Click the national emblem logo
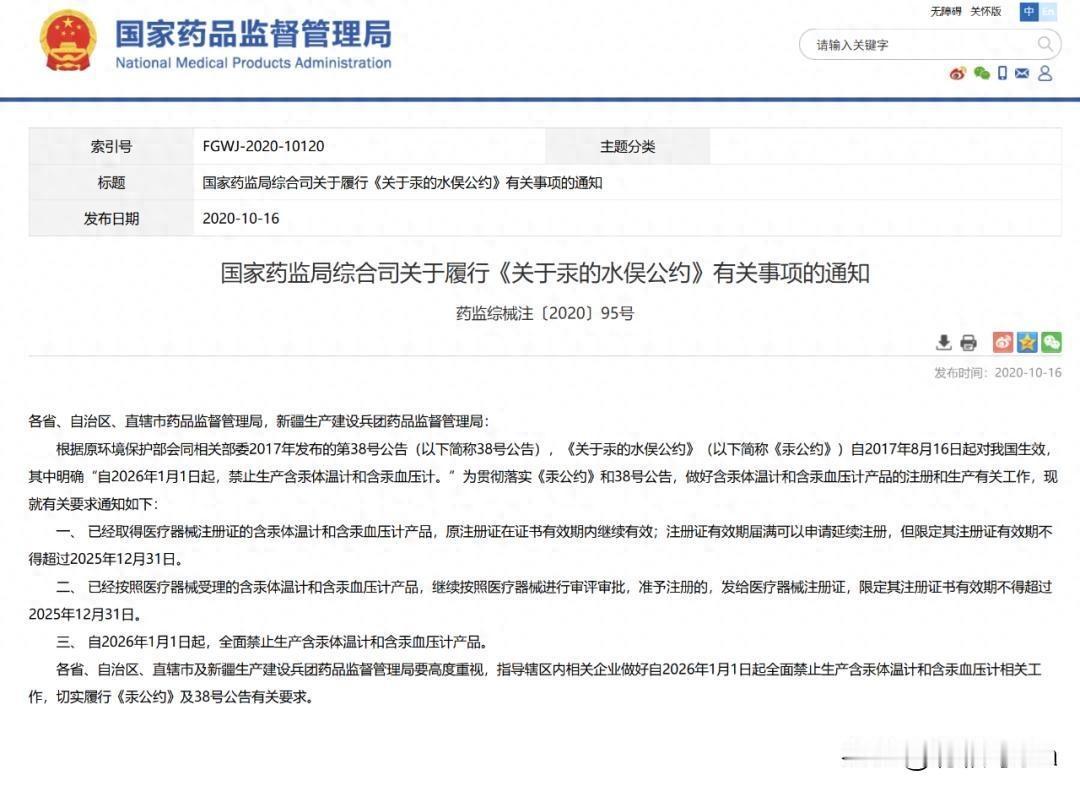The image size is (1080, 791). tap(68, 41)
